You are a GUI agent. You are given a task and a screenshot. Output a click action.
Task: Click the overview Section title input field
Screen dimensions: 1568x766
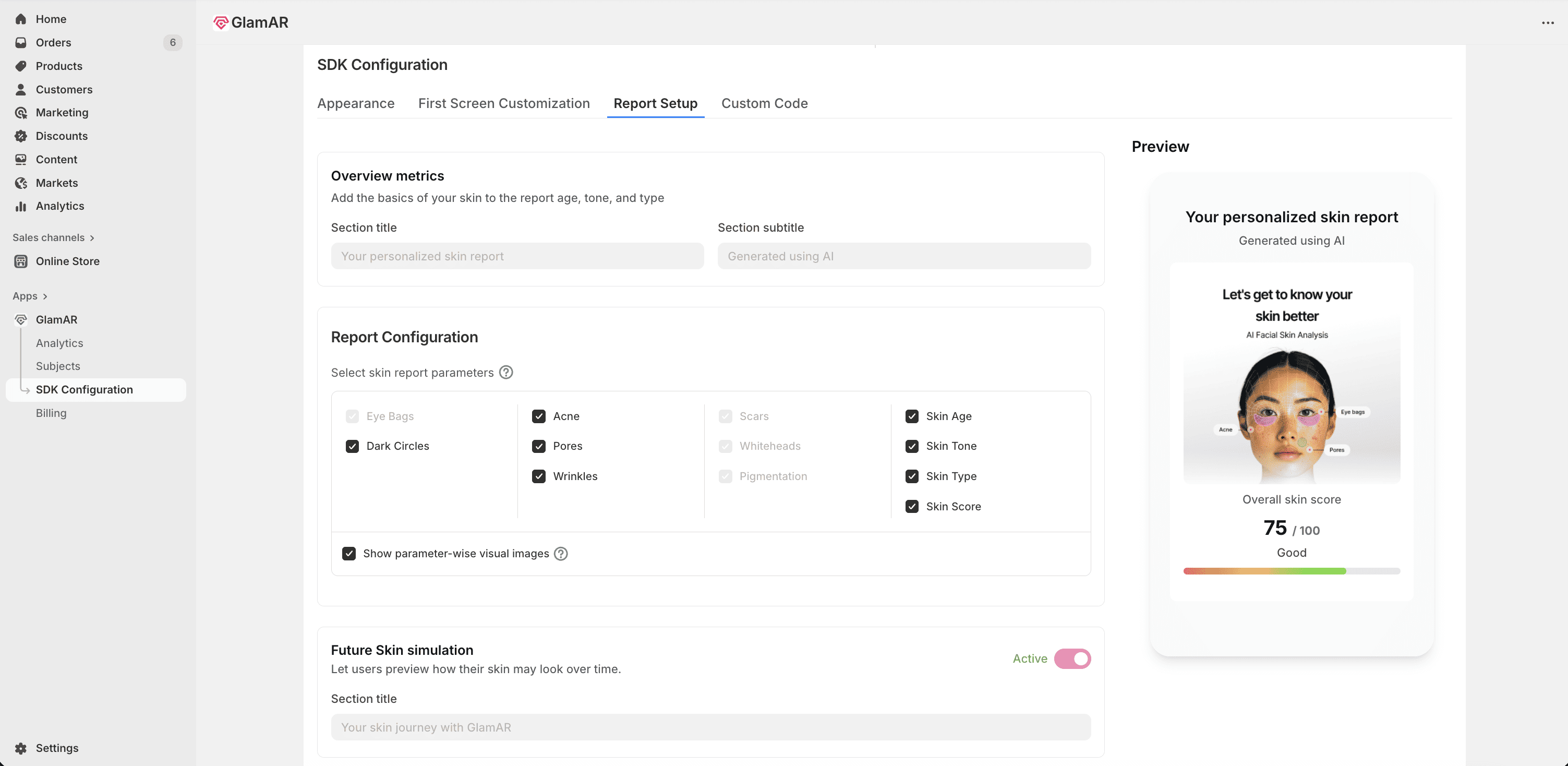click(517, 256)
